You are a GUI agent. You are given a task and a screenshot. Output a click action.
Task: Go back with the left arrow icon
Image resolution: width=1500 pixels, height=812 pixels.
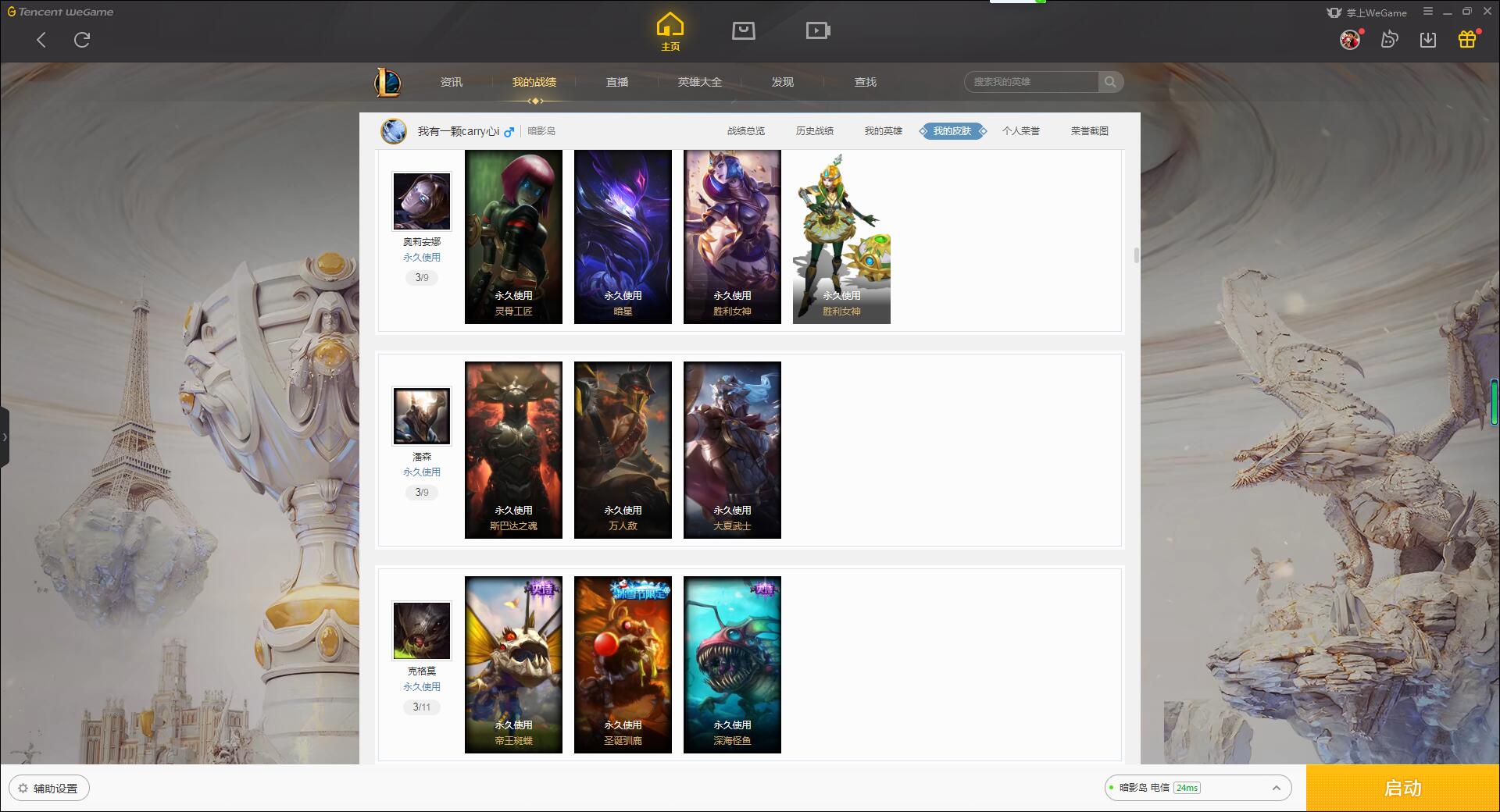[41, 40]
